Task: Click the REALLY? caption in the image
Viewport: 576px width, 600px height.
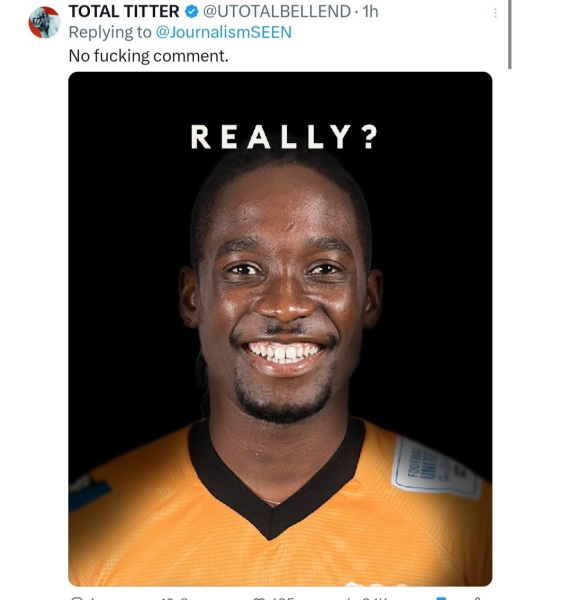Action: pos(284,137)
